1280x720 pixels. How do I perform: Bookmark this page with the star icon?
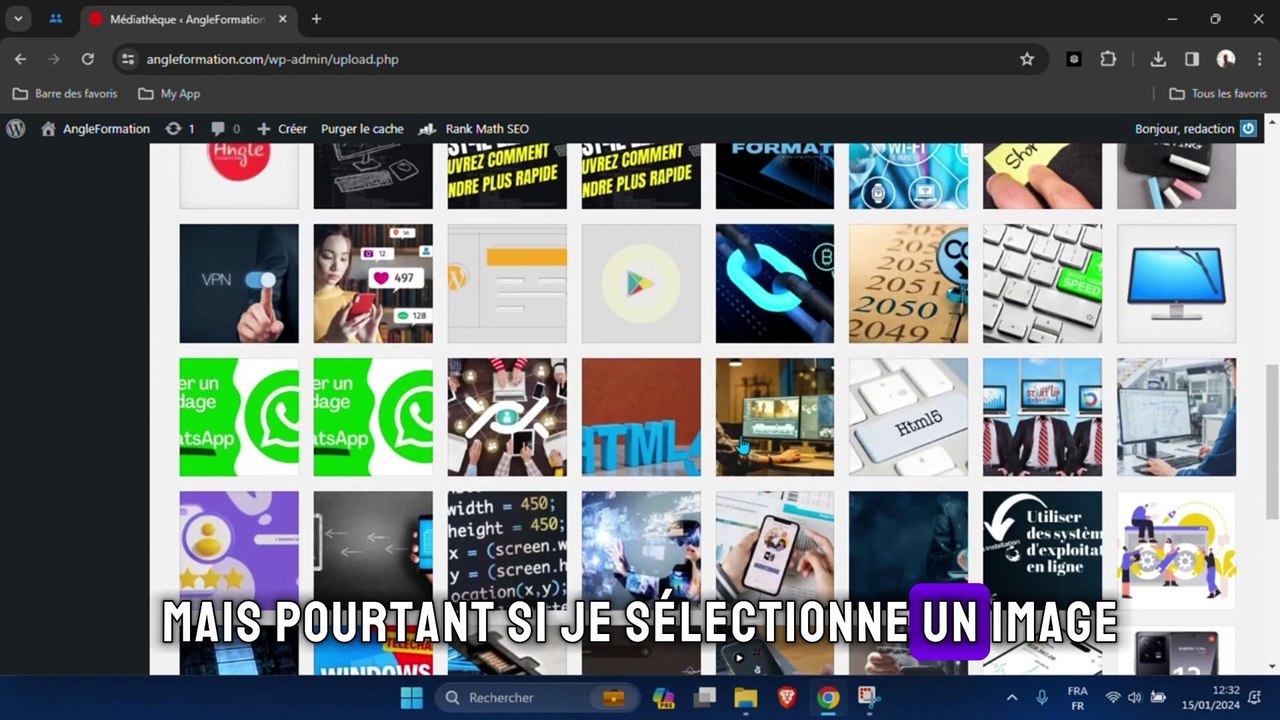1027,59
